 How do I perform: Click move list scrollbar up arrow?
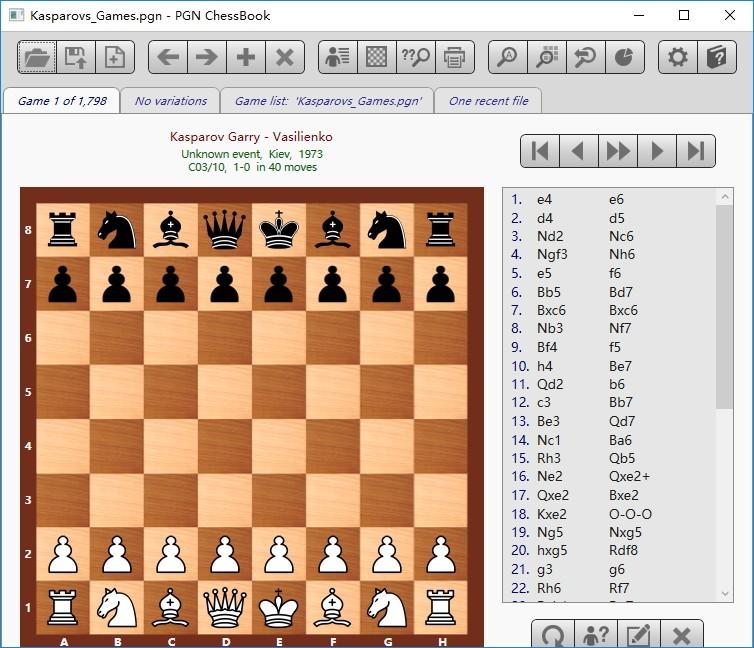(x=725, y=197)
